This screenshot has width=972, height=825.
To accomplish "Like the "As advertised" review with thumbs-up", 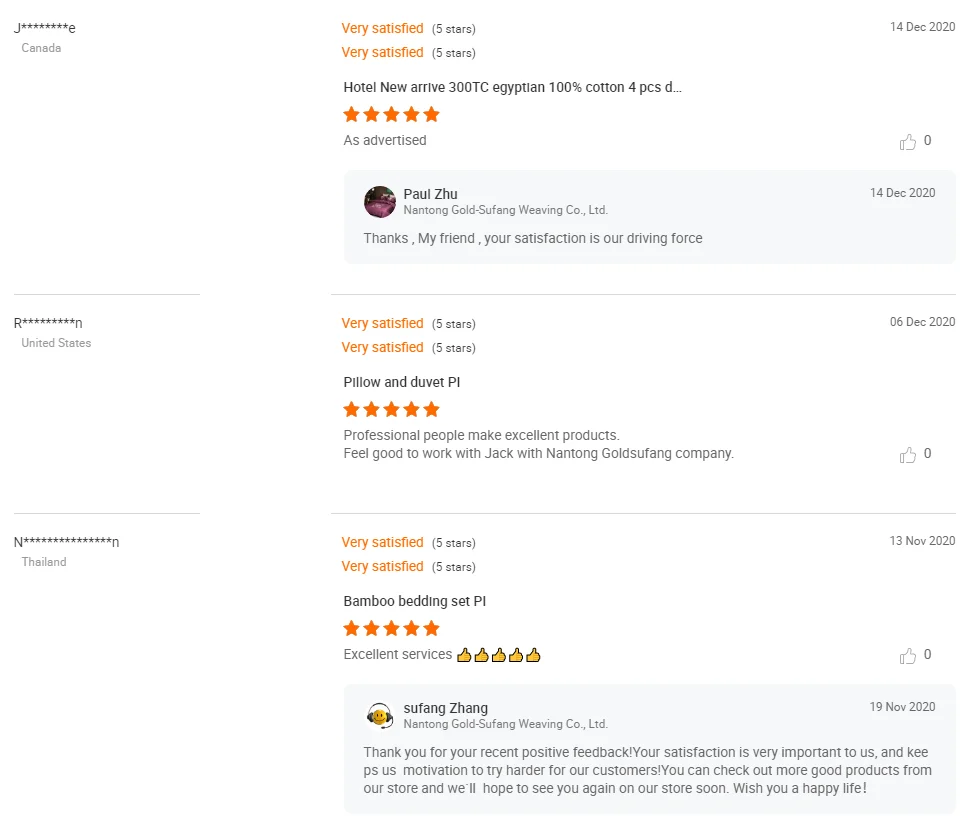I will click(908, 142).
